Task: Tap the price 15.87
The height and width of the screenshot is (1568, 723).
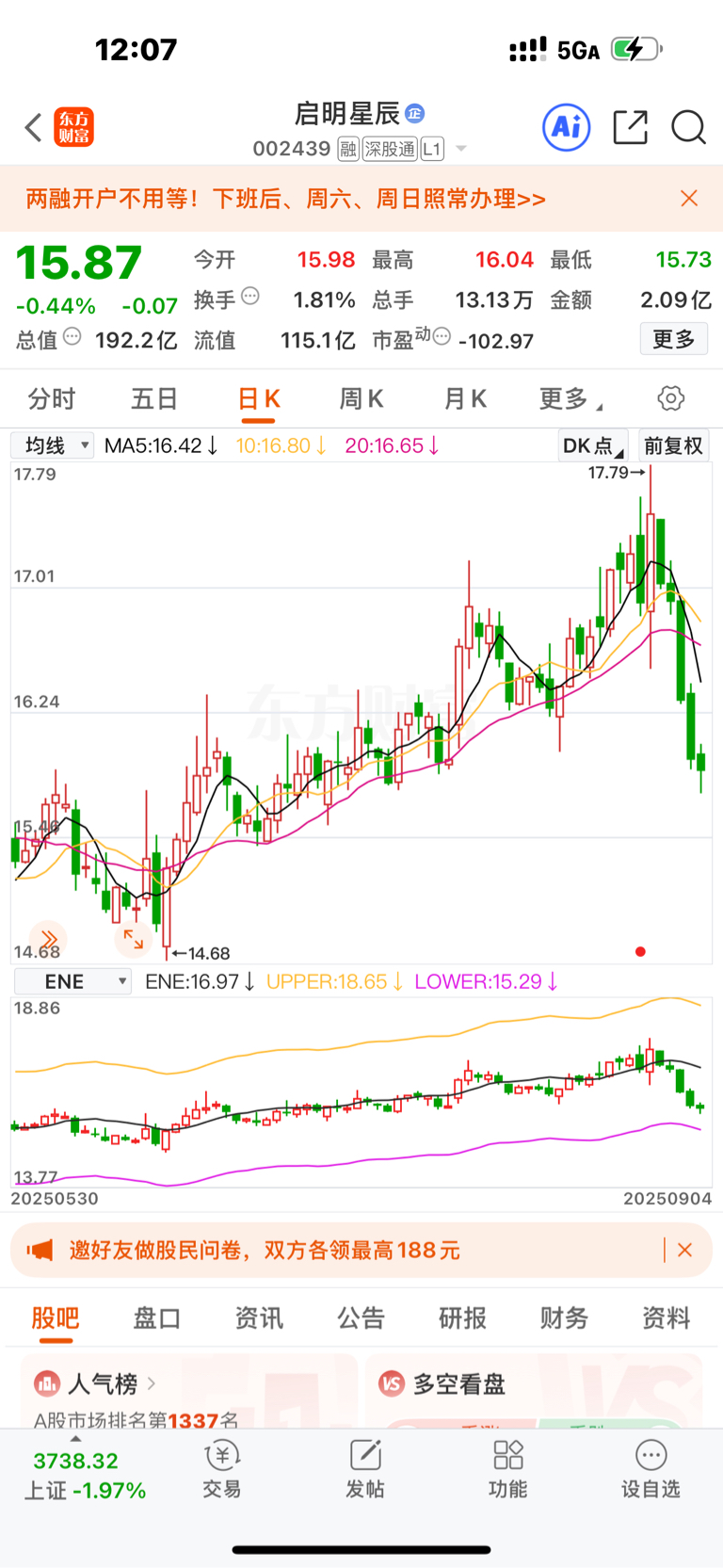Action: tap(79, 263)
